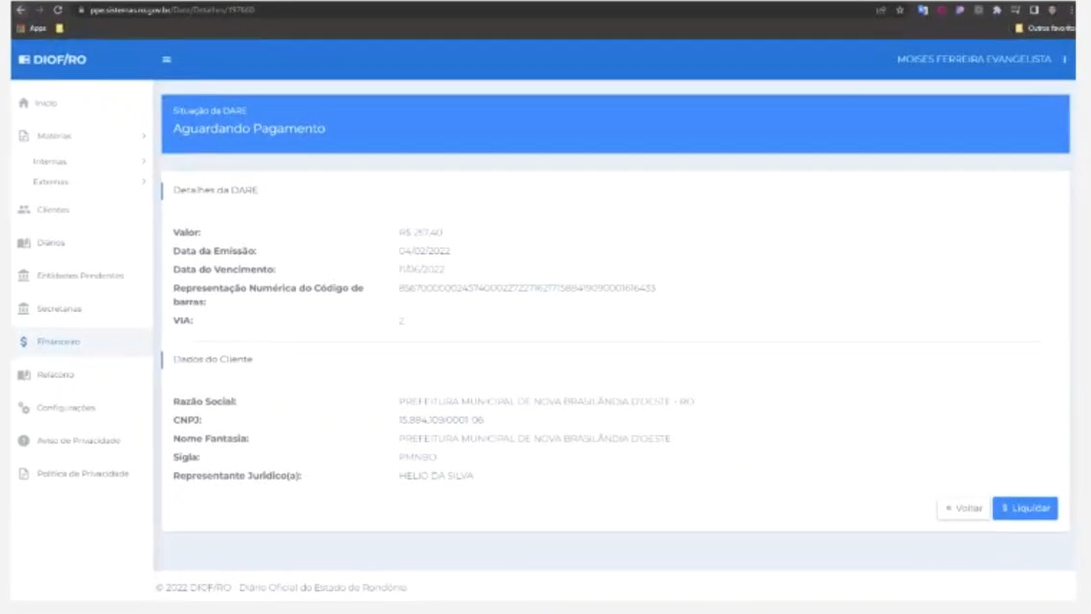
Task: Click the Secretarias building icon
Action: tap(24, 308)
